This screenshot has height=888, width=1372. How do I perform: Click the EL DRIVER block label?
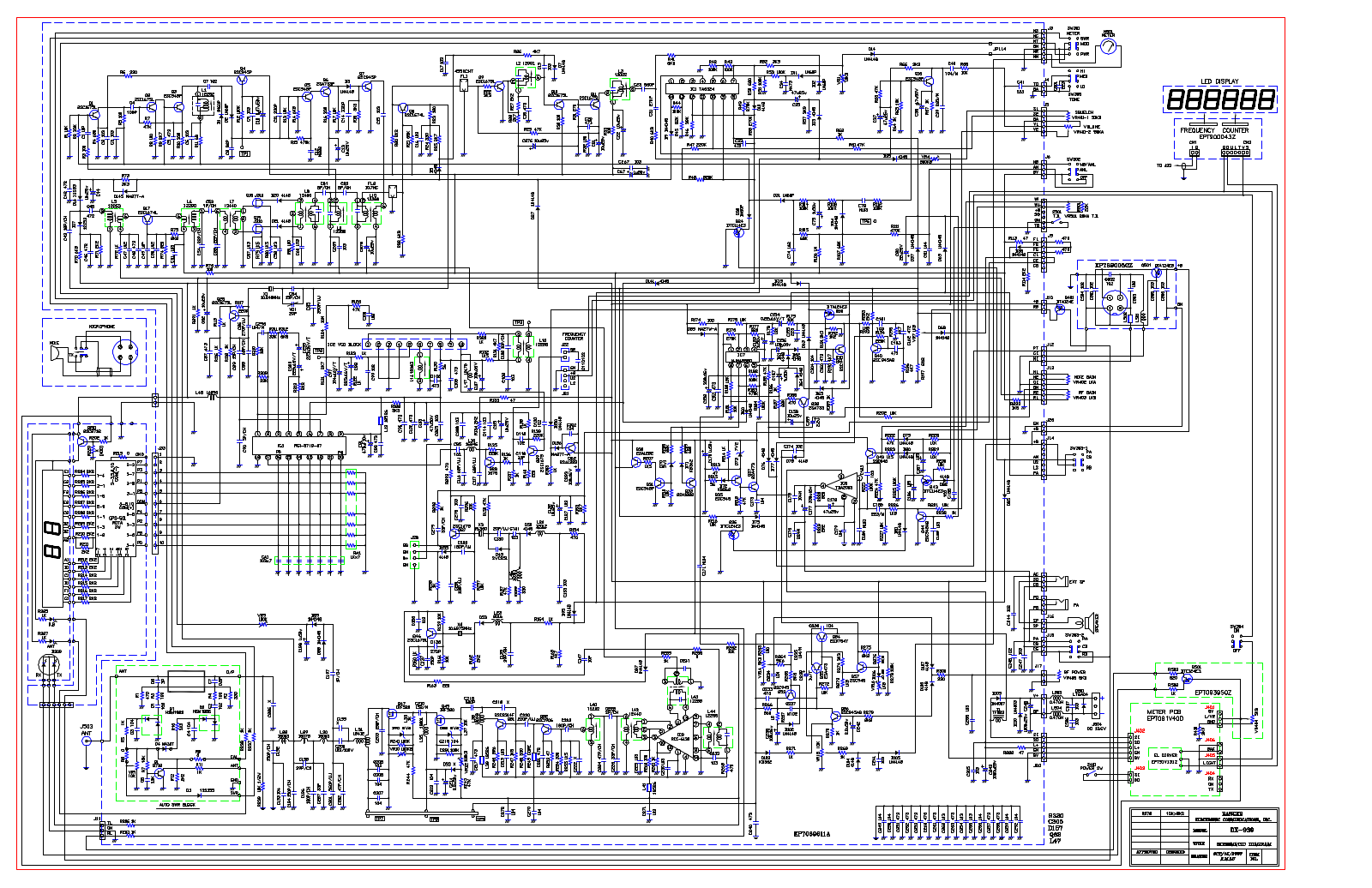tap(1165, 755)
